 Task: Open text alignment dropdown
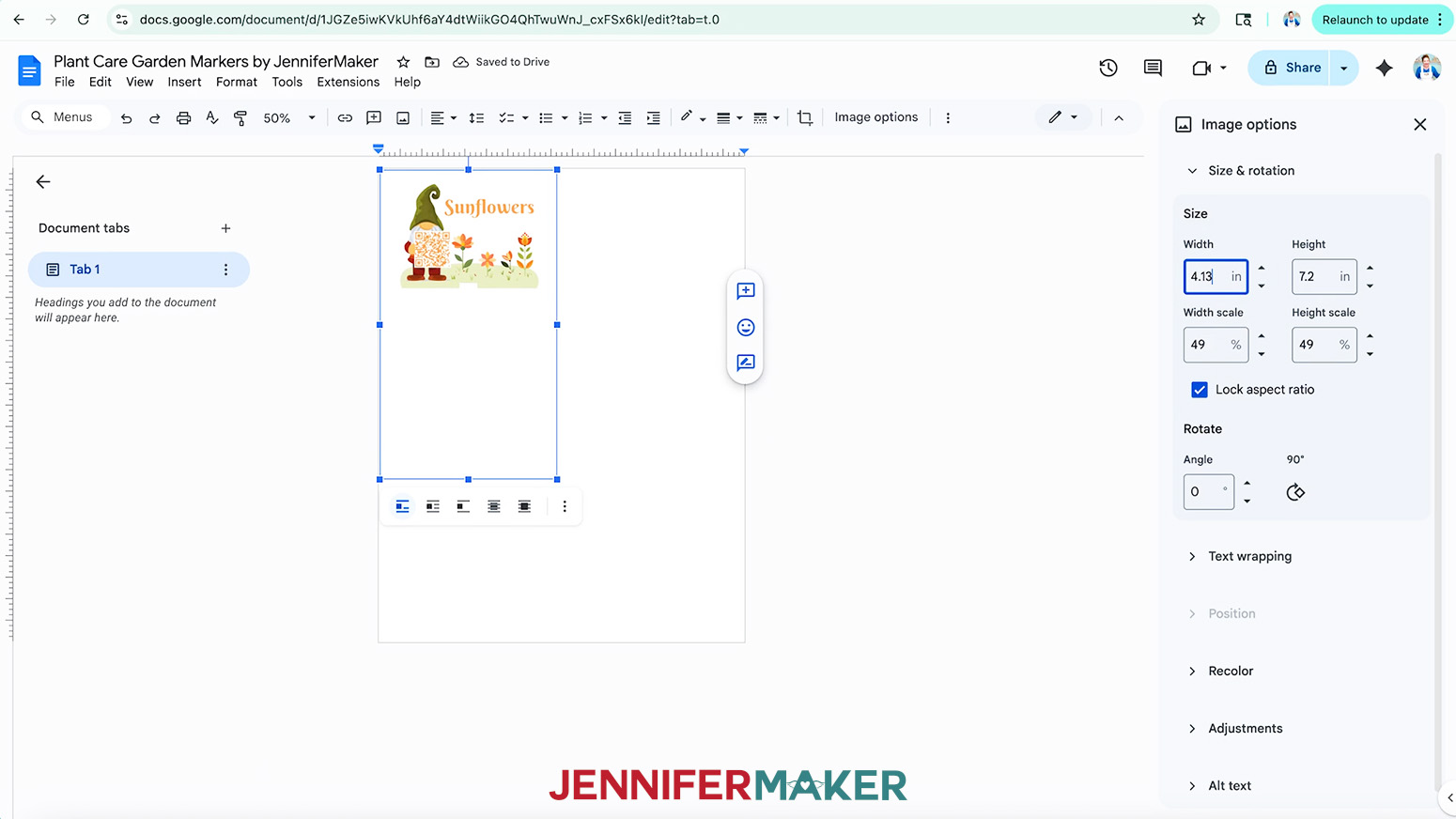point(443,118)
